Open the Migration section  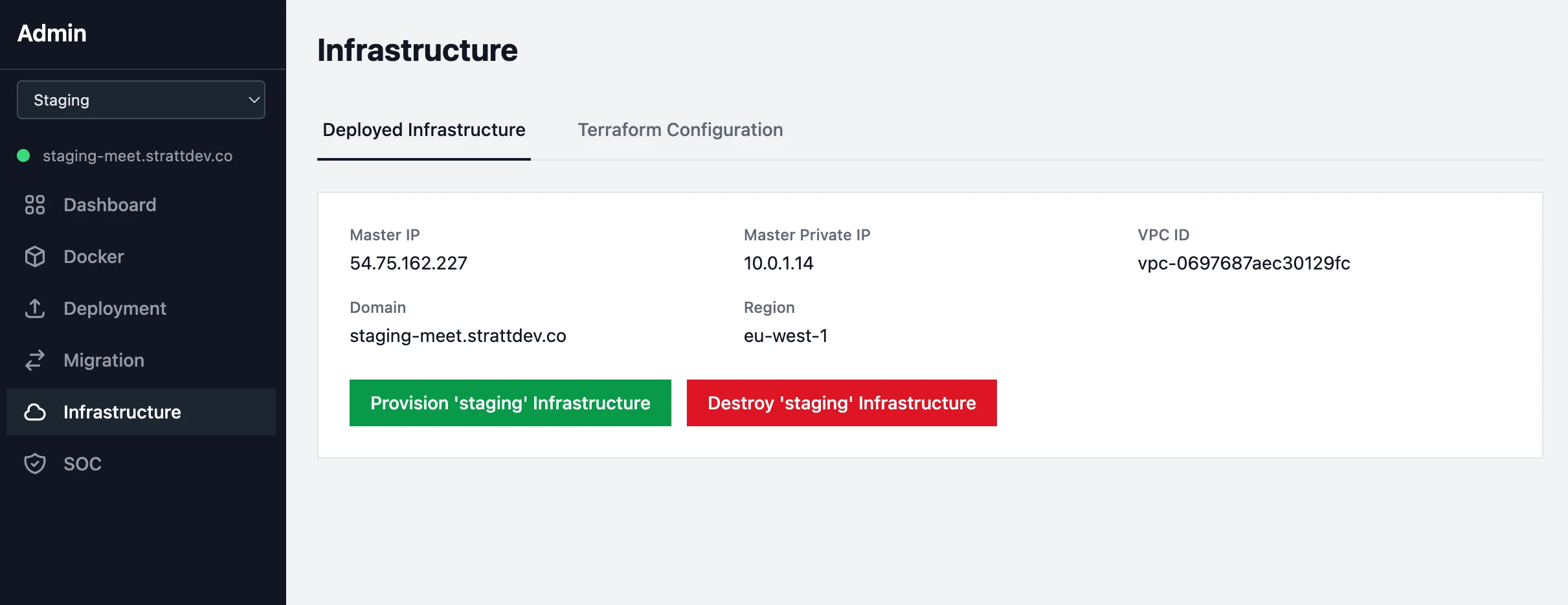(x=104, y=360)
